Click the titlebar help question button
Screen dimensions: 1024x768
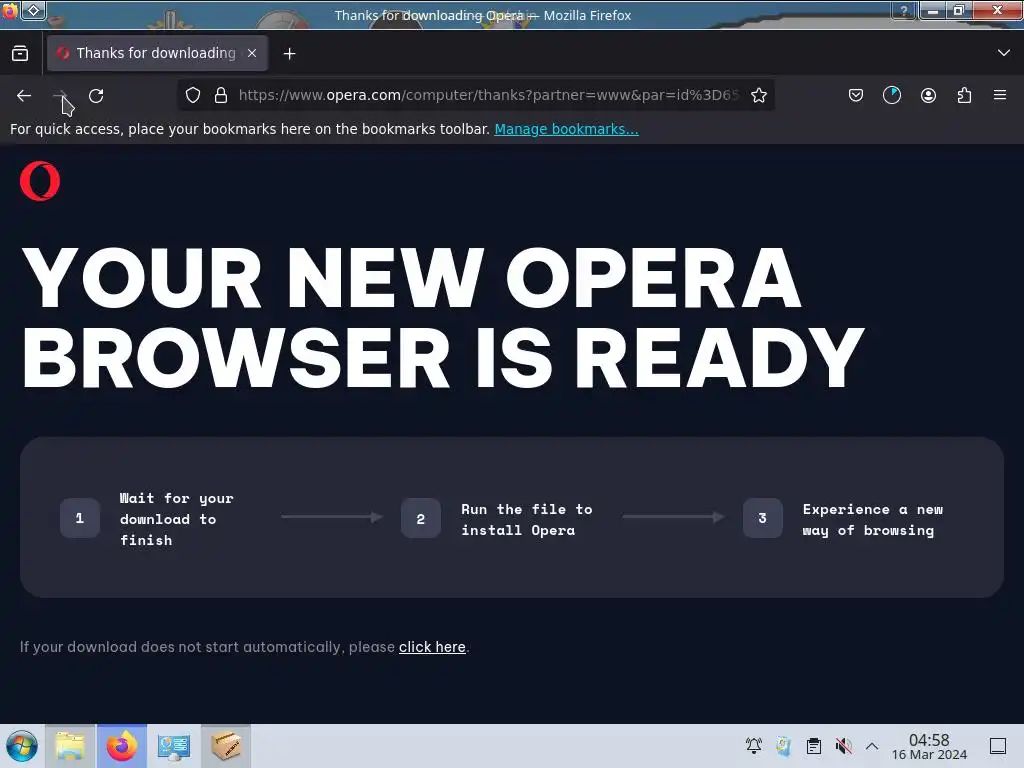pyautogui.click(x=904, y=10)
